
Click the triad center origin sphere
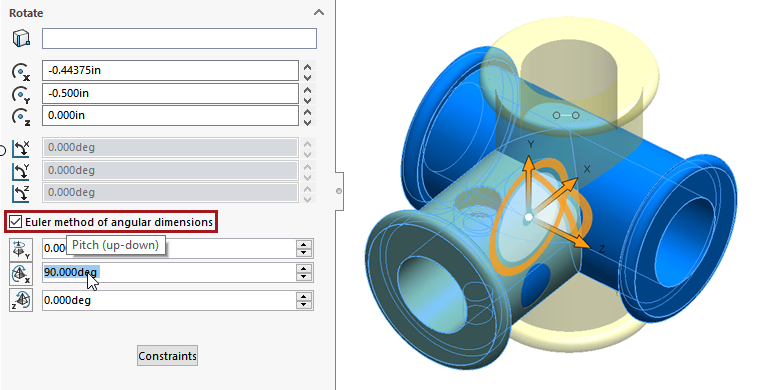click(529, 217)
